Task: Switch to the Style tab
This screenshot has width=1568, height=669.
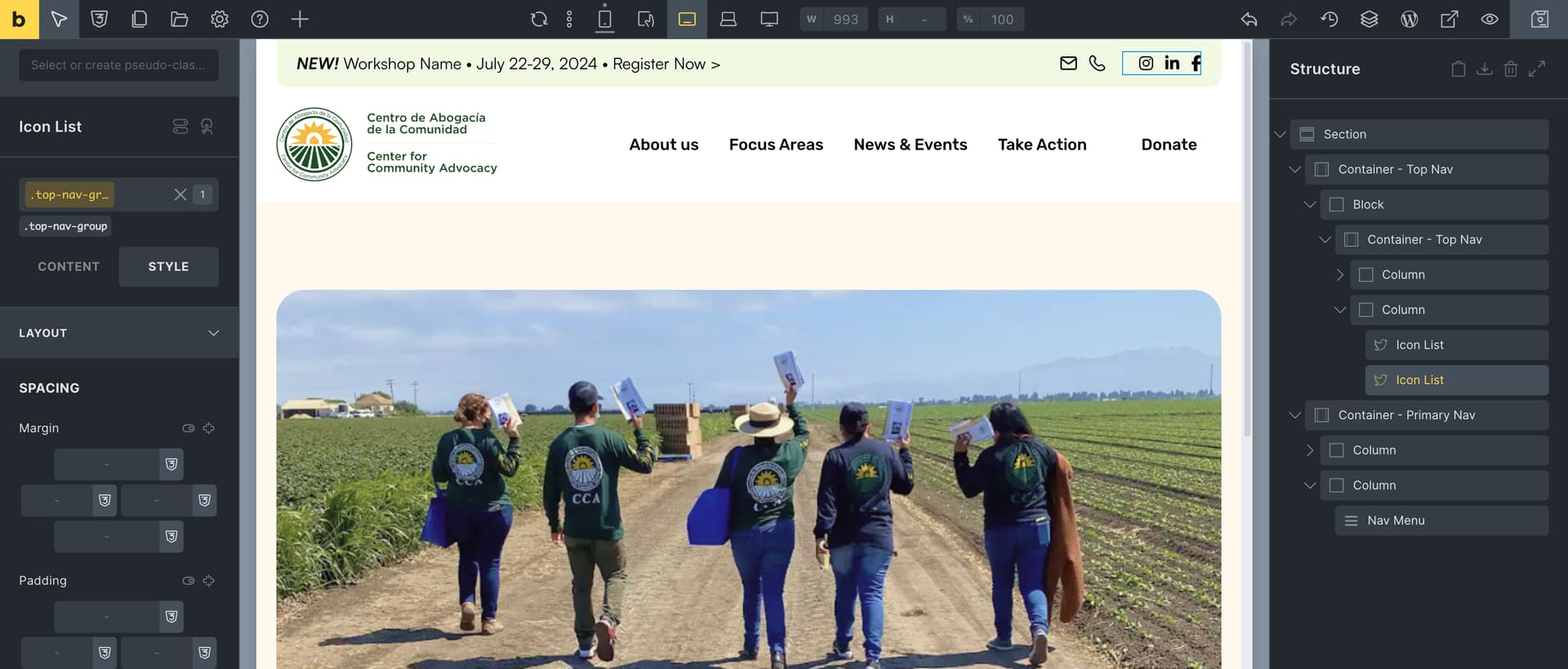Action: [168, 267]
